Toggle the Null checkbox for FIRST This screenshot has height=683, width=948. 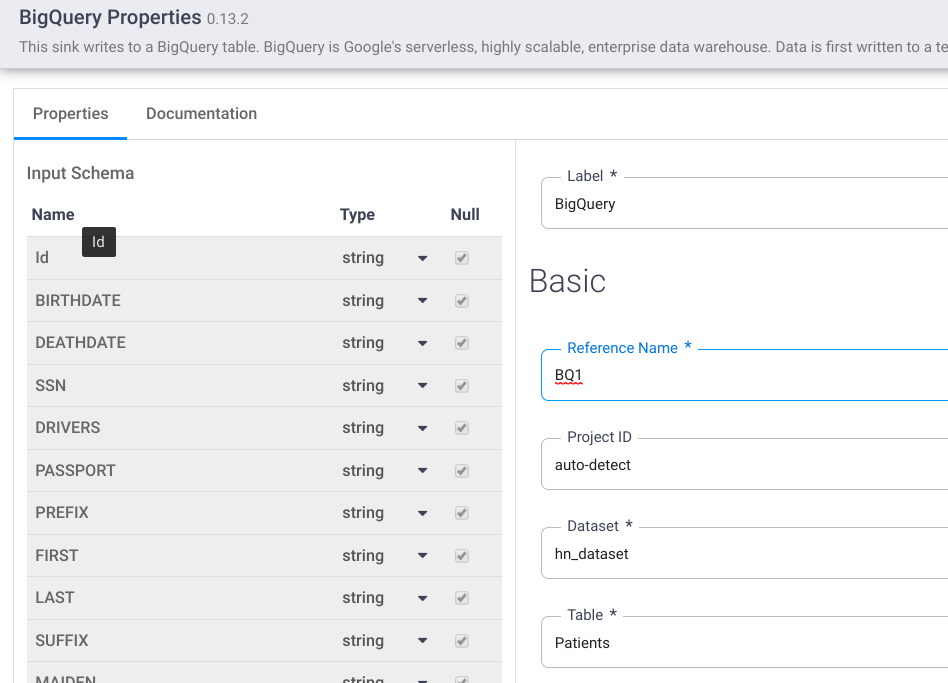[x=461, y=556]
